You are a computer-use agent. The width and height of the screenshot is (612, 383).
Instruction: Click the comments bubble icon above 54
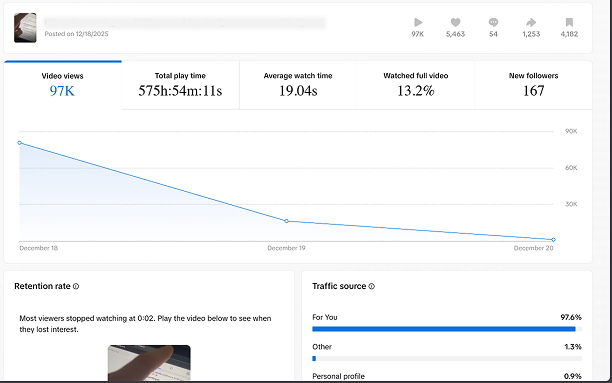(x=493, y=22)
